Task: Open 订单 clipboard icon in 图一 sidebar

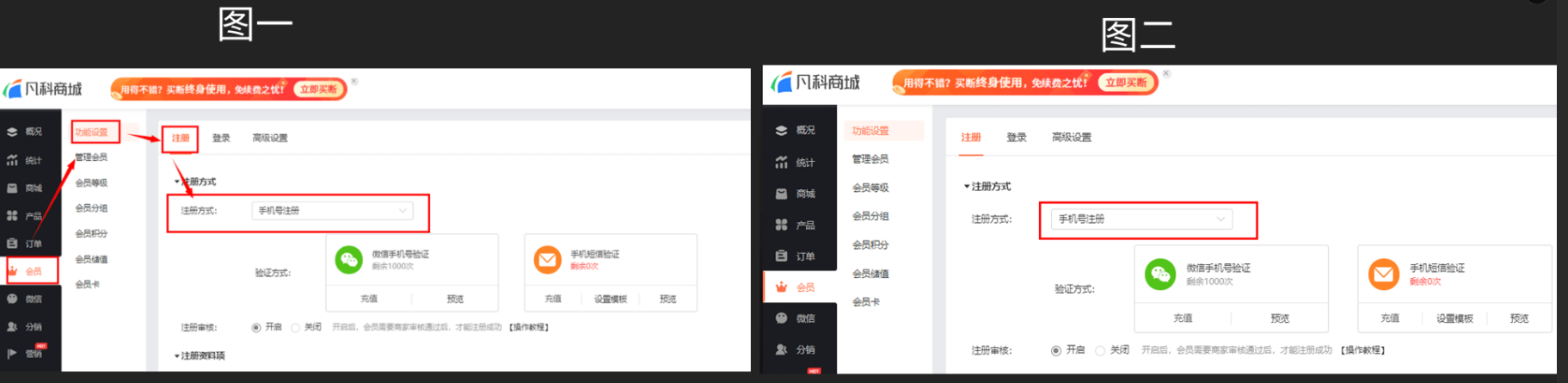Action: 12,244
